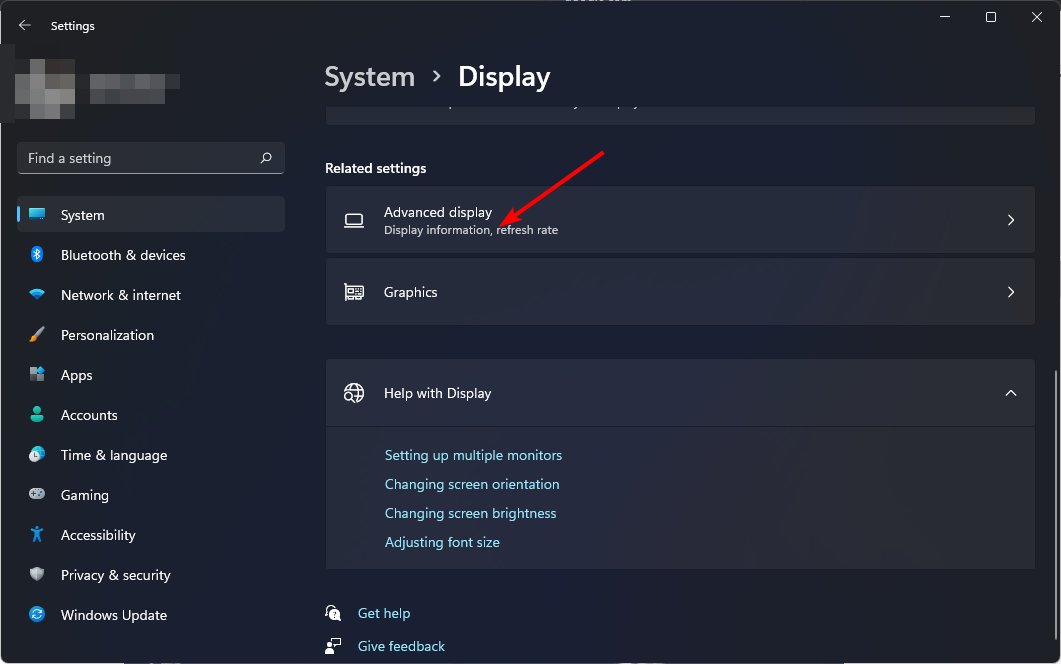Image resolution: width=1061 pixels, height=664 pixels.
Task: Click the Graphics GPU icon
Action: tap(353, 292)
